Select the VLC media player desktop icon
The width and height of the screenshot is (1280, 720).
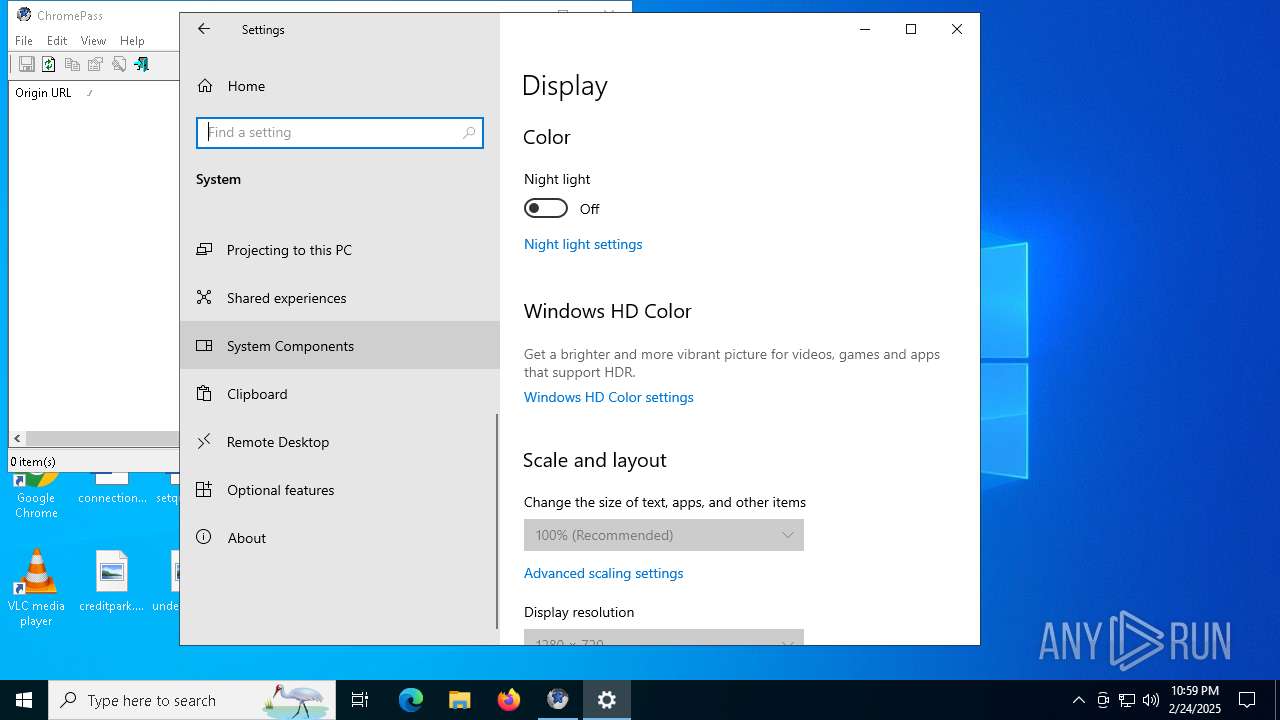click(x=36, y=588)
